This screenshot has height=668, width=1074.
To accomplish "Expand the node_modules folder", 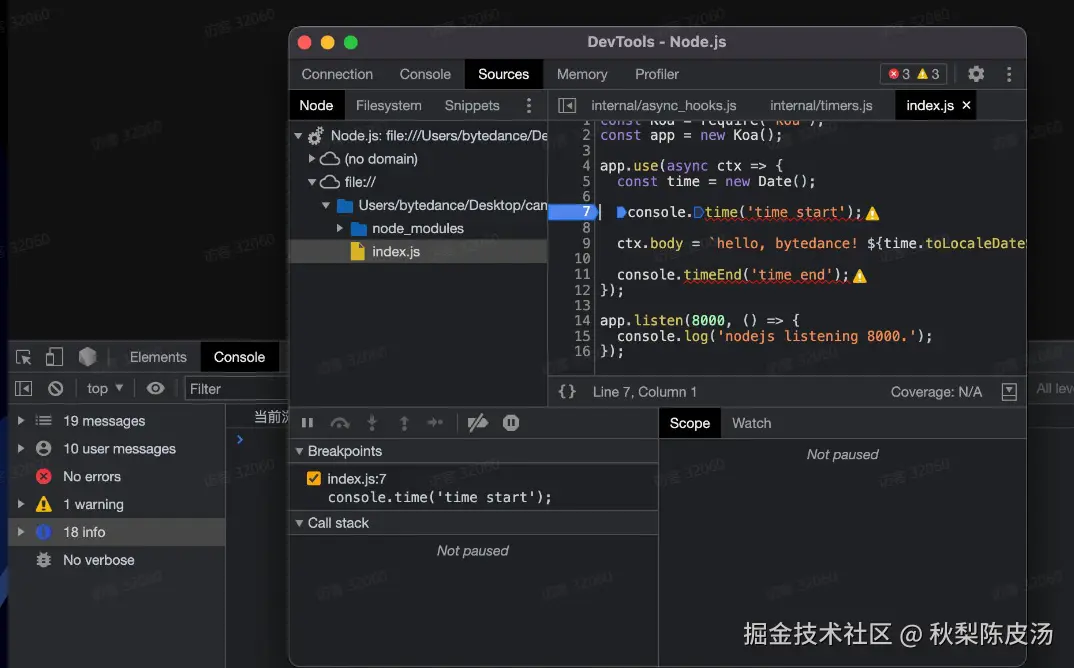I will (340, 228).
